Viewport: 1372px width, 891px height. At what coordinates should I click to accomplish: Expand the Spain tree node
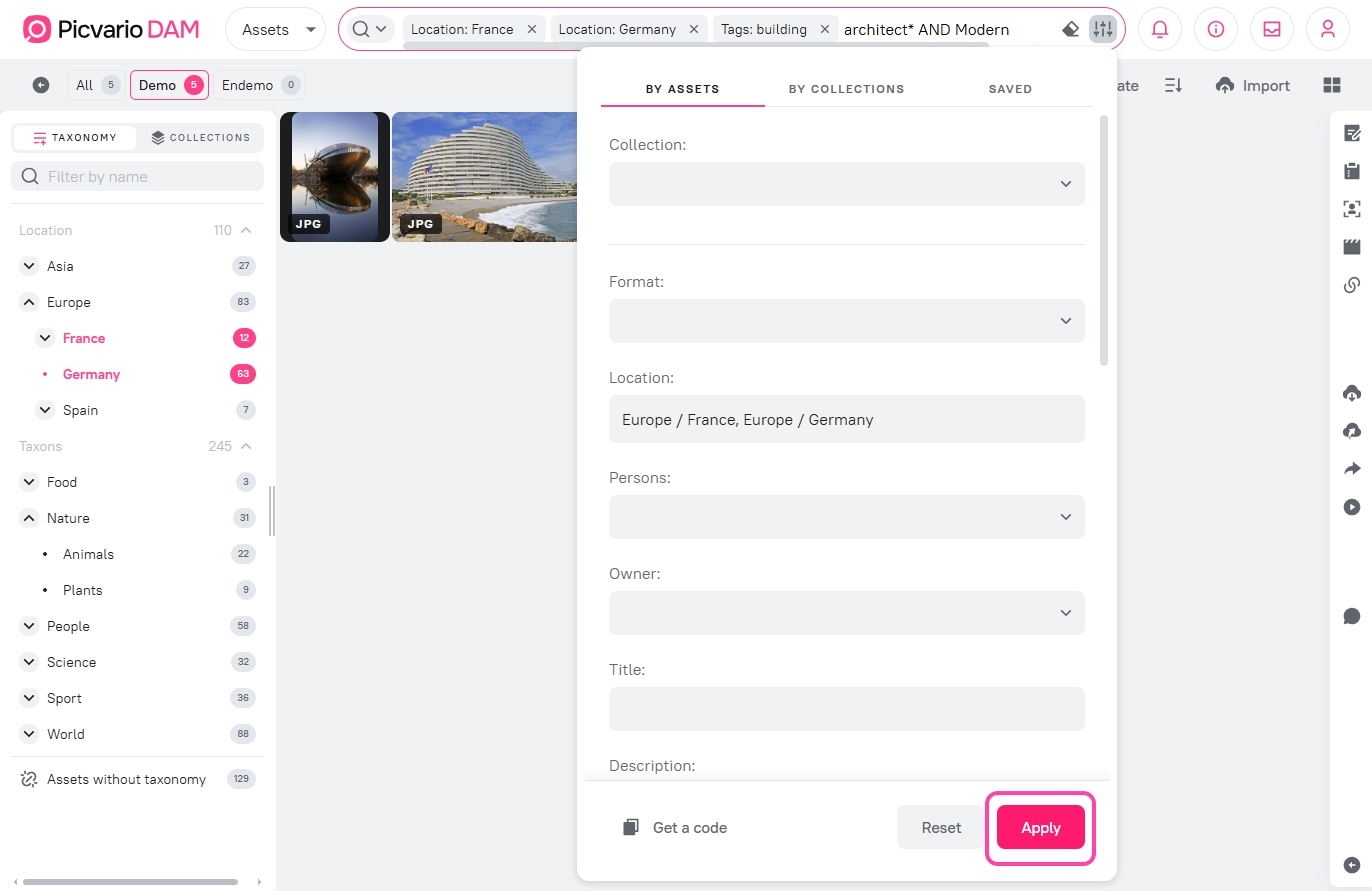coord(45,410)
